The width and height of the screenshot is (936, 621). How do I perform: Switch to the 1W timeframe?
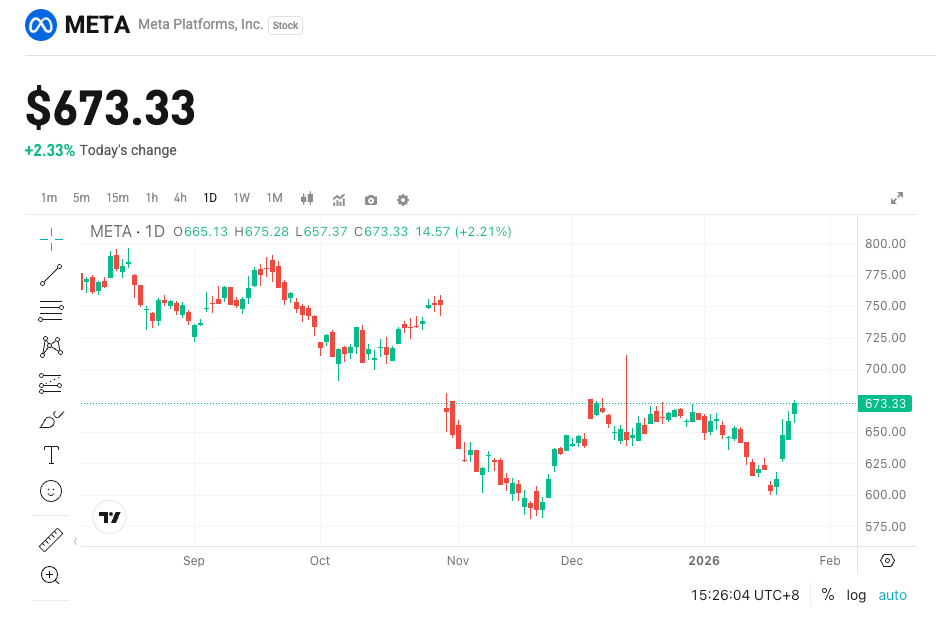click(241, 198)
